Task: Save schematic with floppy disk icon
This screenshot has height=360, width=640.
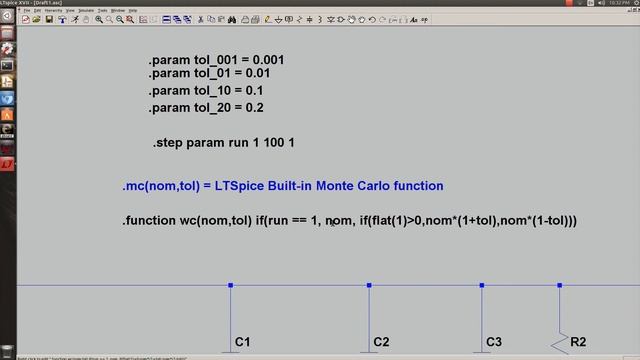Action: coord(49,20)
